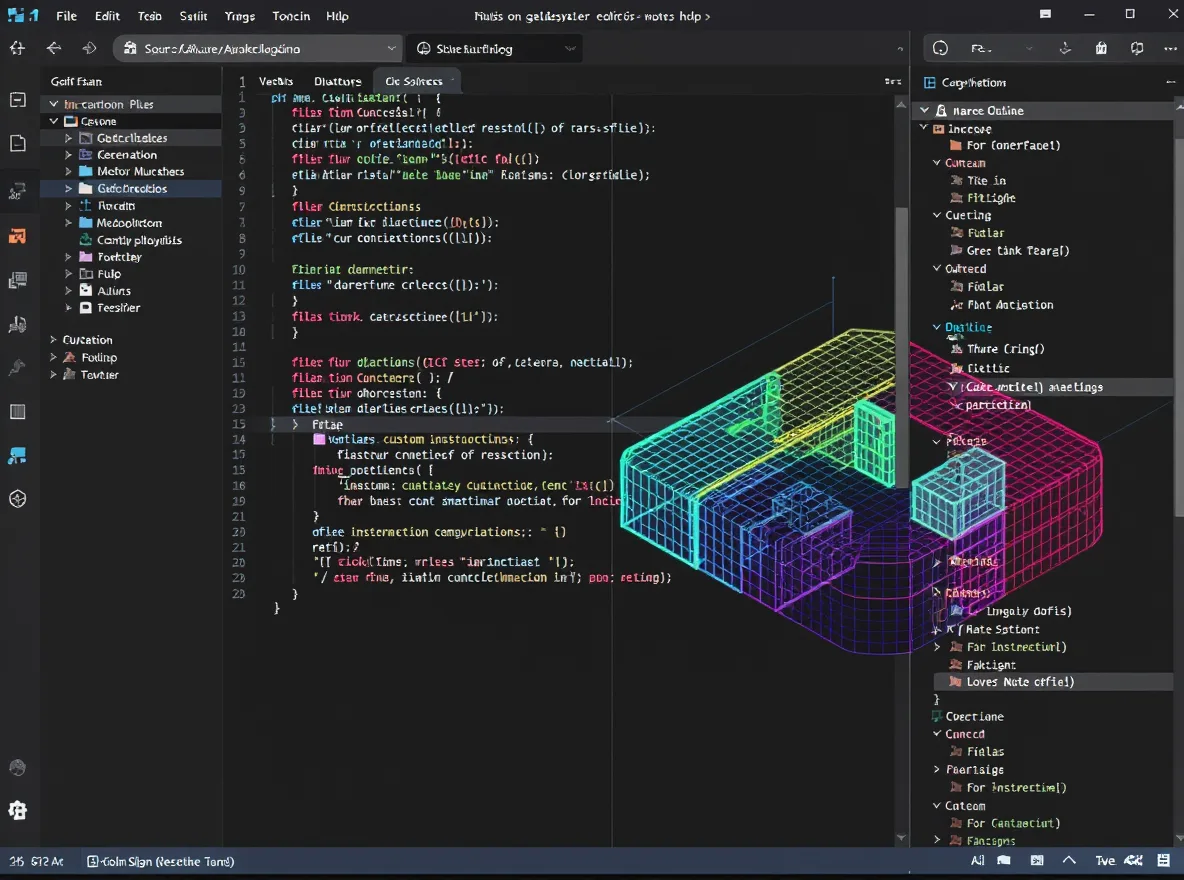Select the highlighted Gedefrreektos folder
The width and height of the screenshot is (1184, 880).
point(132,188)
